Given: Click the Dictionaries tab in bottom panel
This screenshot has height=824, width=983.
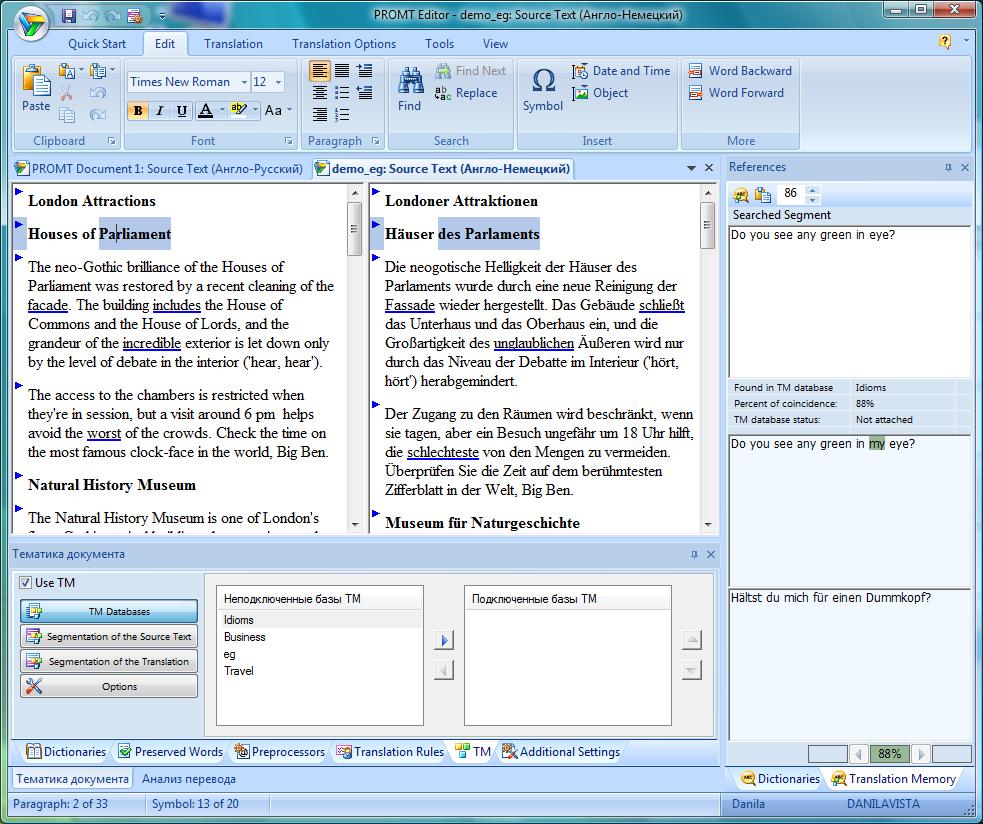Looking at the screenshot, I should pyautogui.click(x=66, y=752).
